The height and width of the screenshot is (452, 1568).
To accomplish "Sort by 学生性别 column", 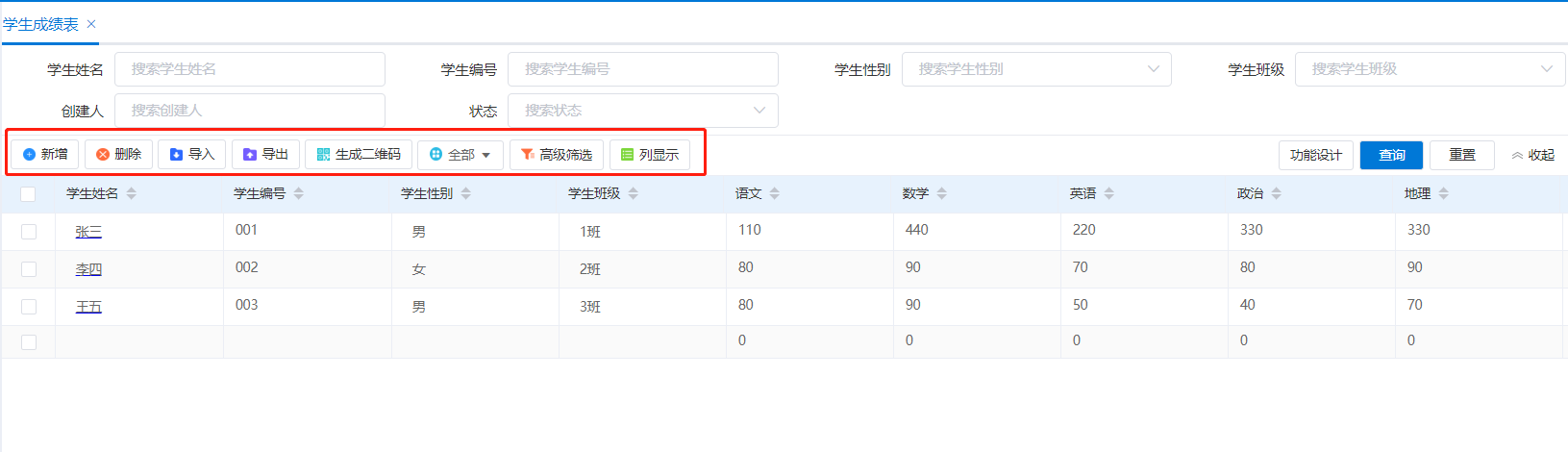I will (x=466, y=193).
